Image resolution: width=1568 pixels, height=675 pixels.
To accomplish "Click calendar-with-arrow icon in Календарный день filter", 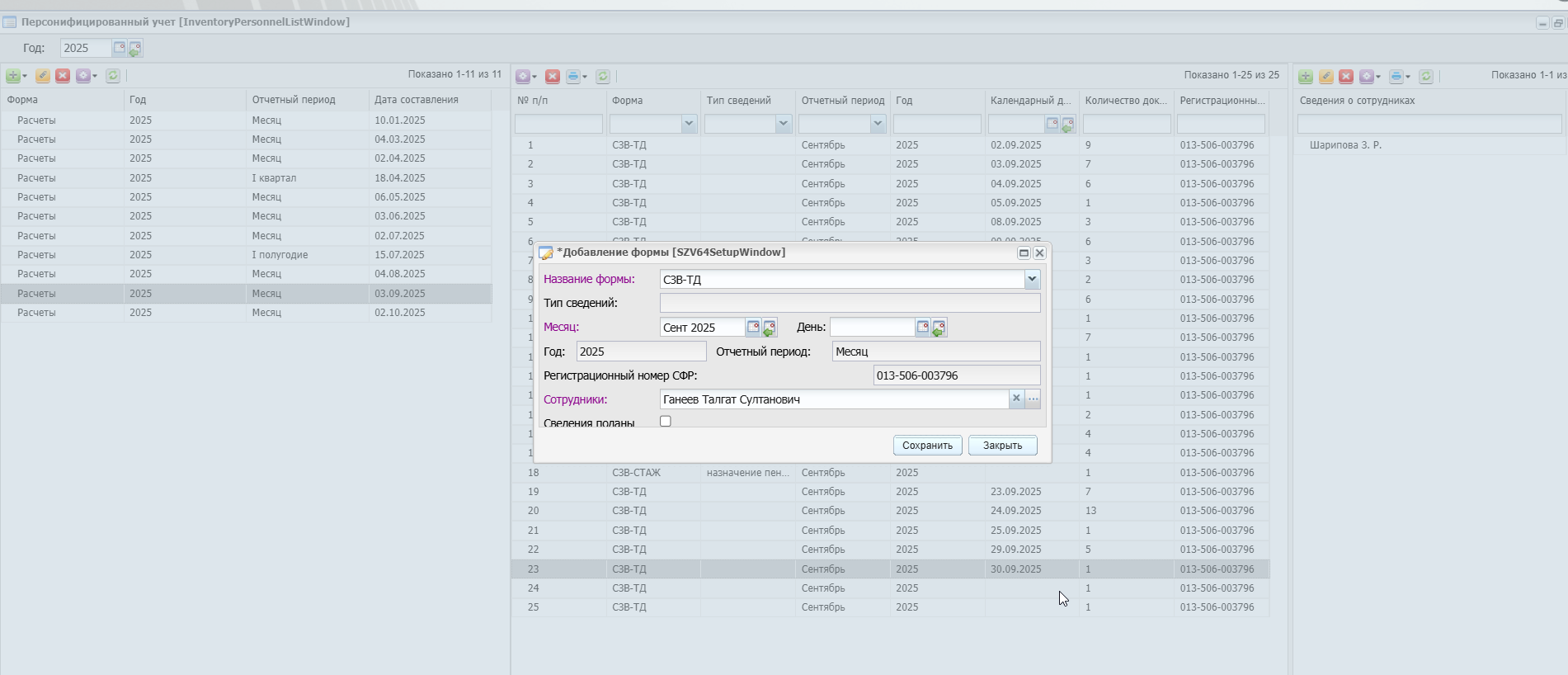I will click(x=1067, y=125).
